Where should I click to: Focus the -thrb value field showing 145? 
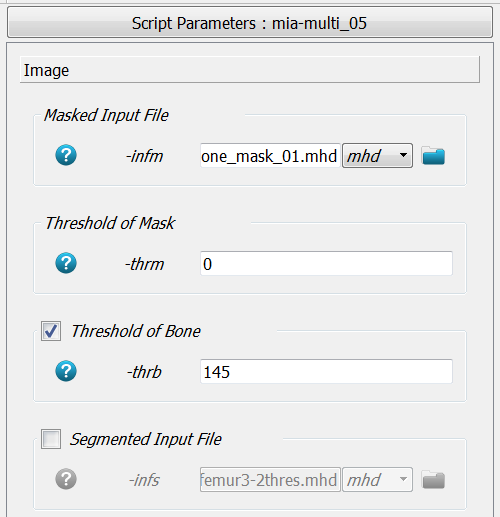pos(326,372)
